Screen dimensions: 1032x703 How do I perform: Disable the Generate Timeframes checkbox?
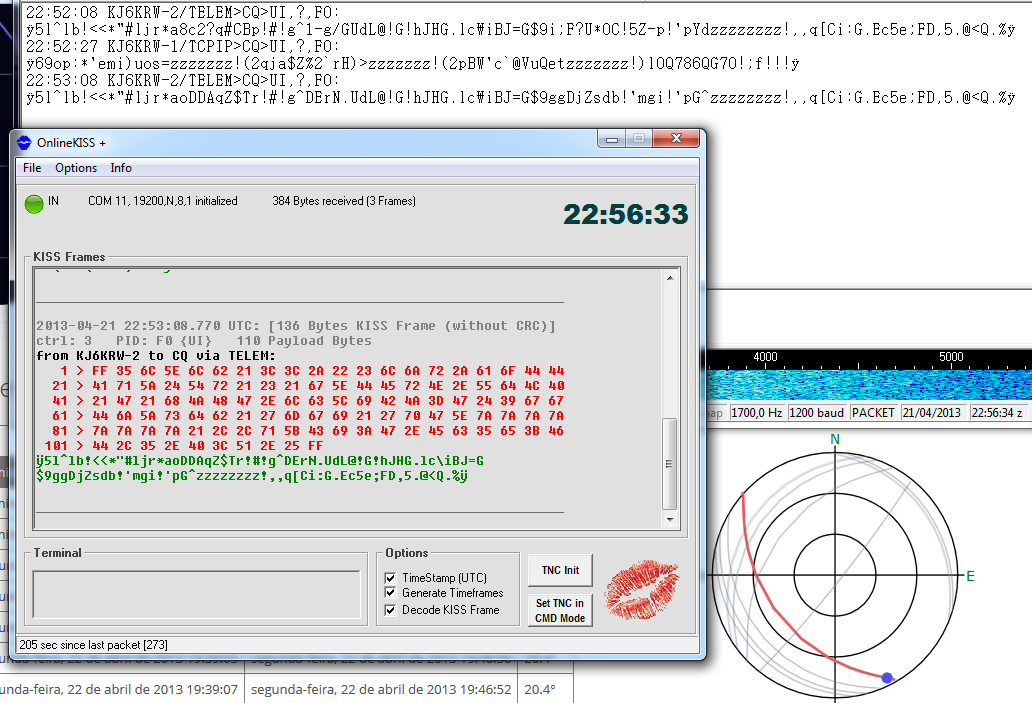coord(391,594)
